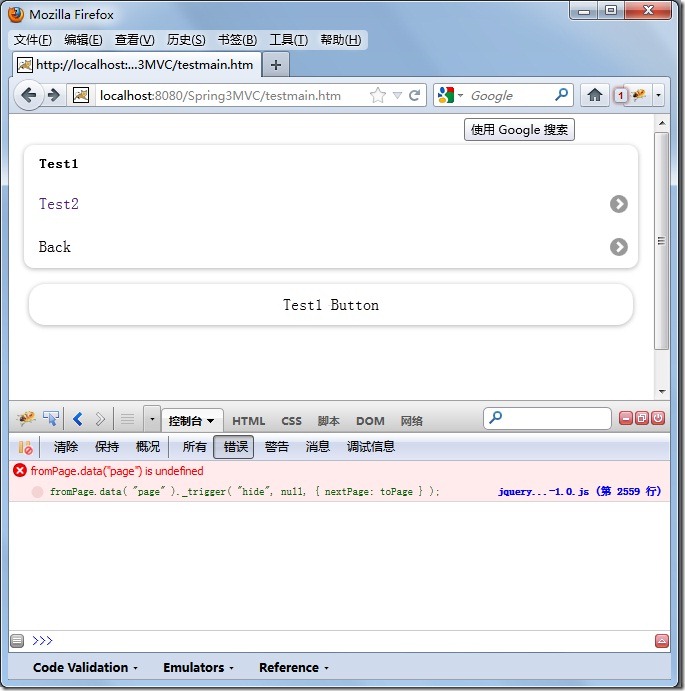
Task: Toggle the 保持 (Persist) console option
Action: pyautogui.click(x=107, y=447)
